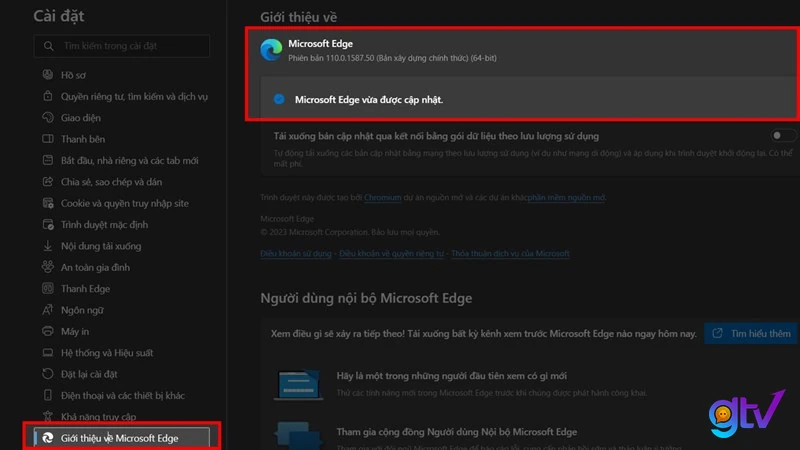This screenshot has height=450, width=800.
Task: Click the Hồ sơ profile icon
Action: [x=47, y=74]
